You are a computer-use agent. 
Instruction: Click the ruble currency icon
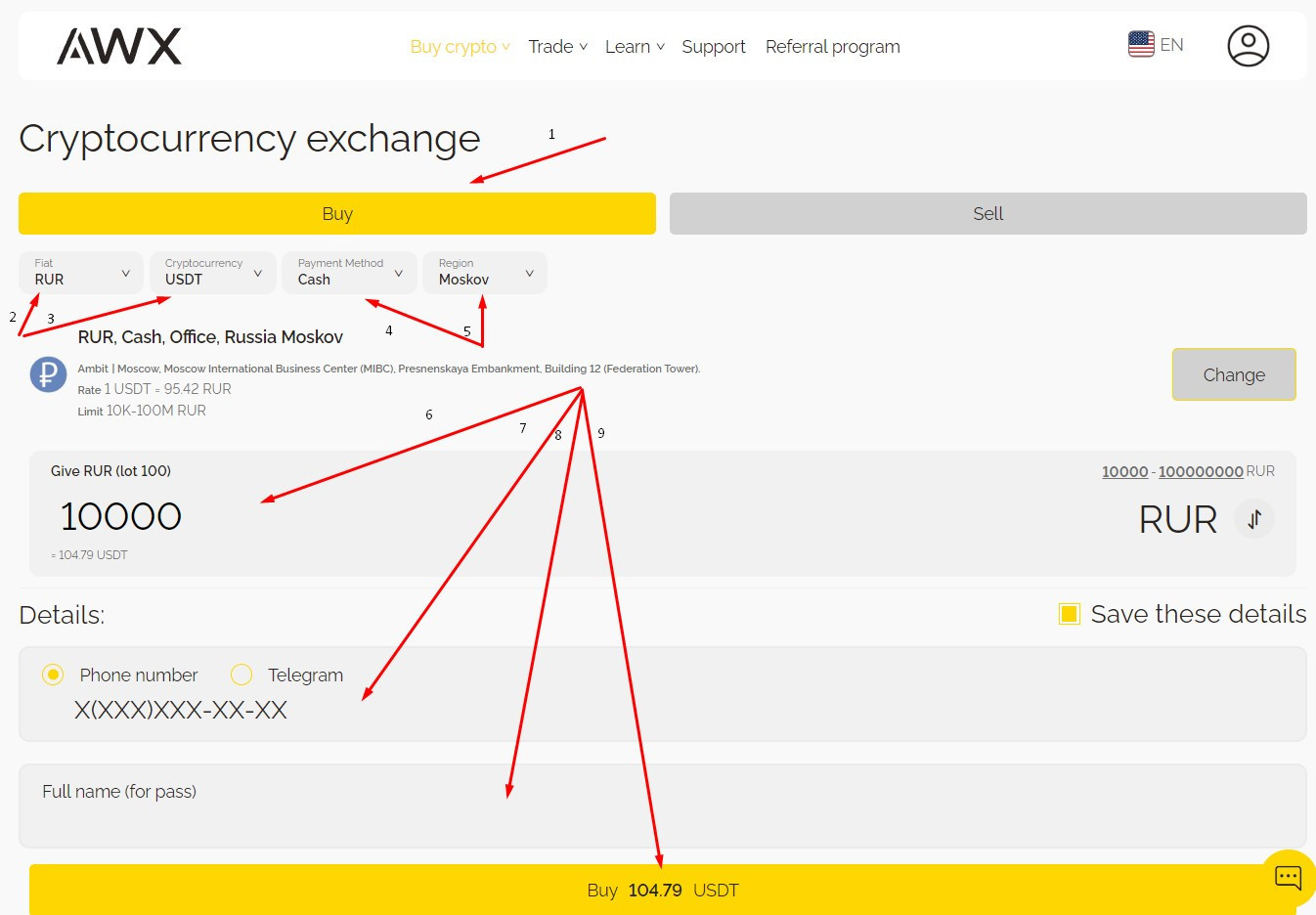48,374
